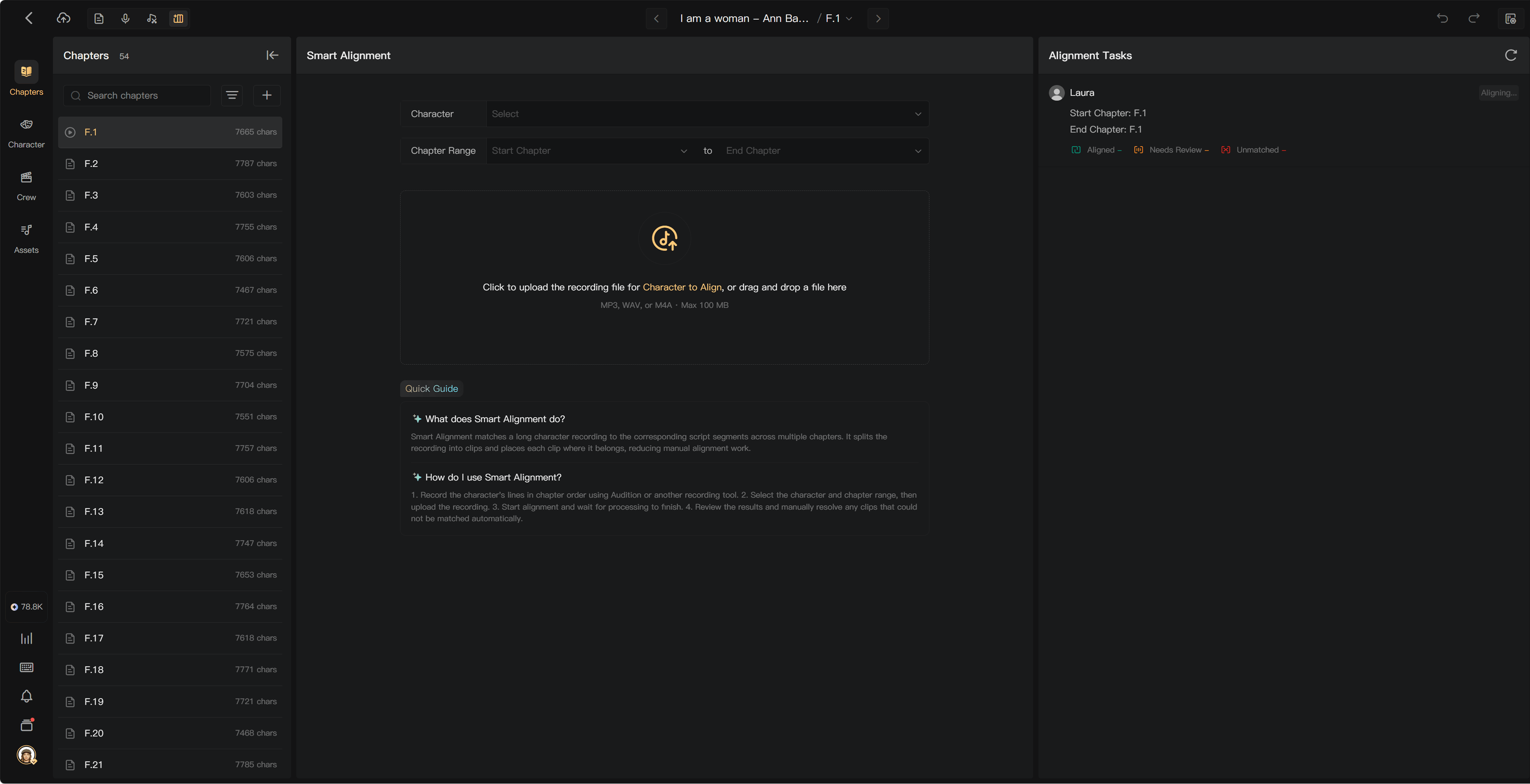Viewport: 1530px width, 784px height.
Task: Click the Character to Align link text
Action: pyautogui.click(x=682, y=287)
